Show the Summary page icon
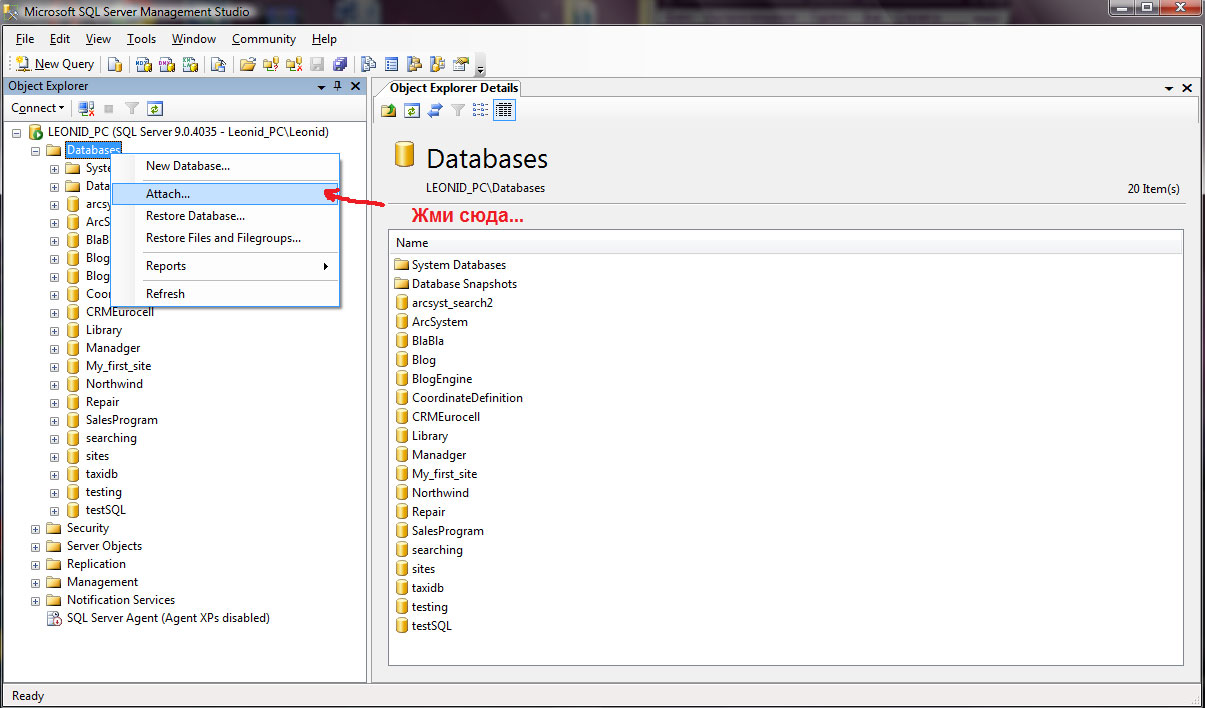 pos(391,64)
